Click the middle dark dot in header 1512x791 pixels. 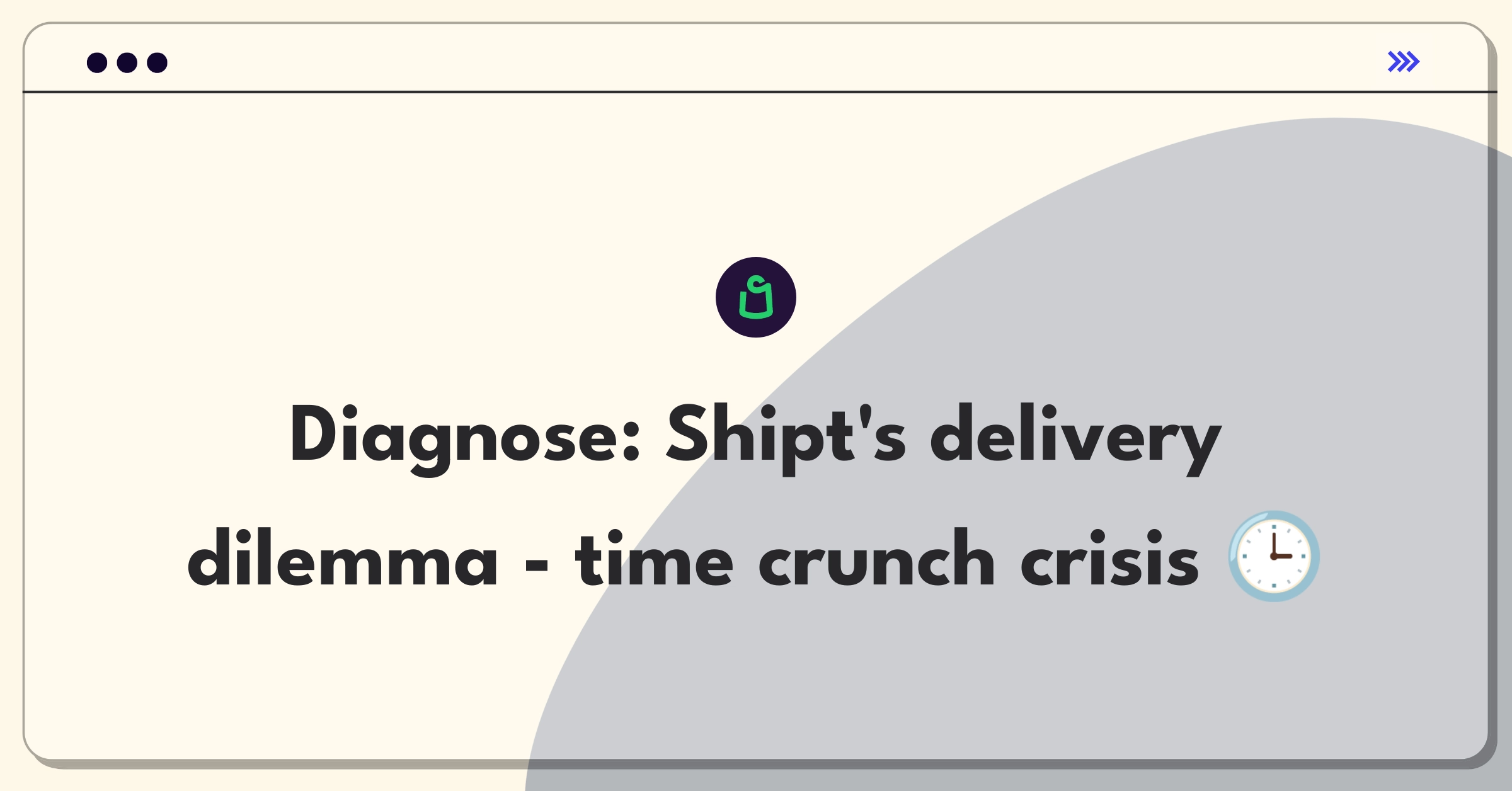pyautogui.click(x=127, y=62)
